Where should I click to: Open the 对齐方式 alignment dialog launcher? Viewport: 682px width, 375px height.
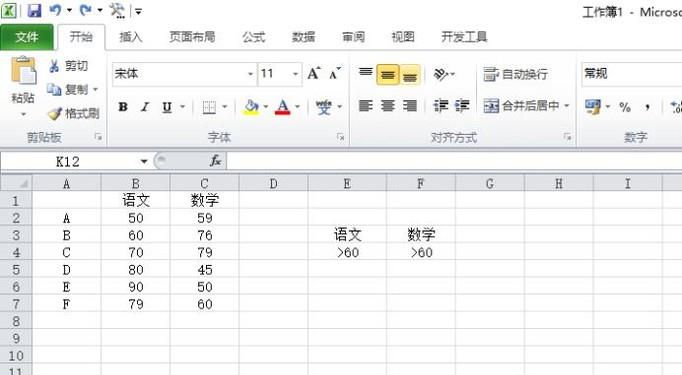pos(567,137)
